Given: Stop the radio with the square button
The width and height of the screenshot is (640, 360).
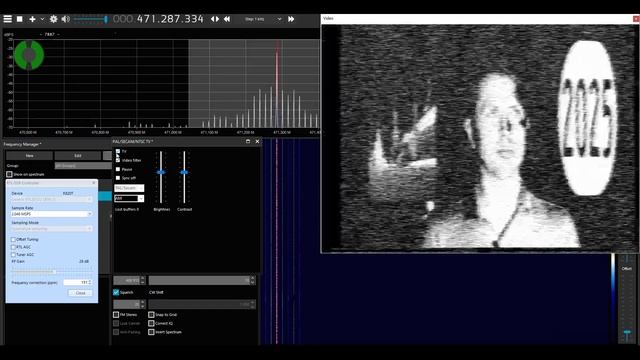Looking at the screenshot, I should [x=20, y=19].
